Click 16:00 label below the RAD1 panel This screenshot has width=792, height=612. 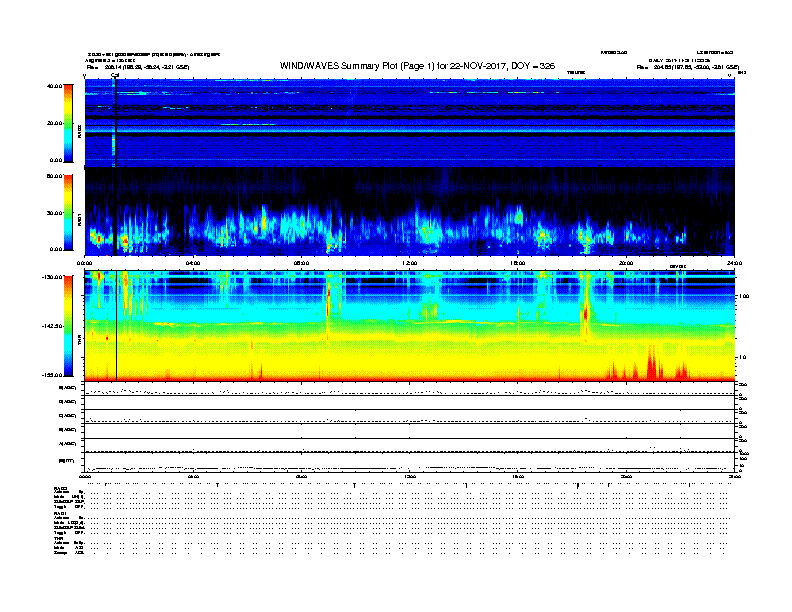518,263
